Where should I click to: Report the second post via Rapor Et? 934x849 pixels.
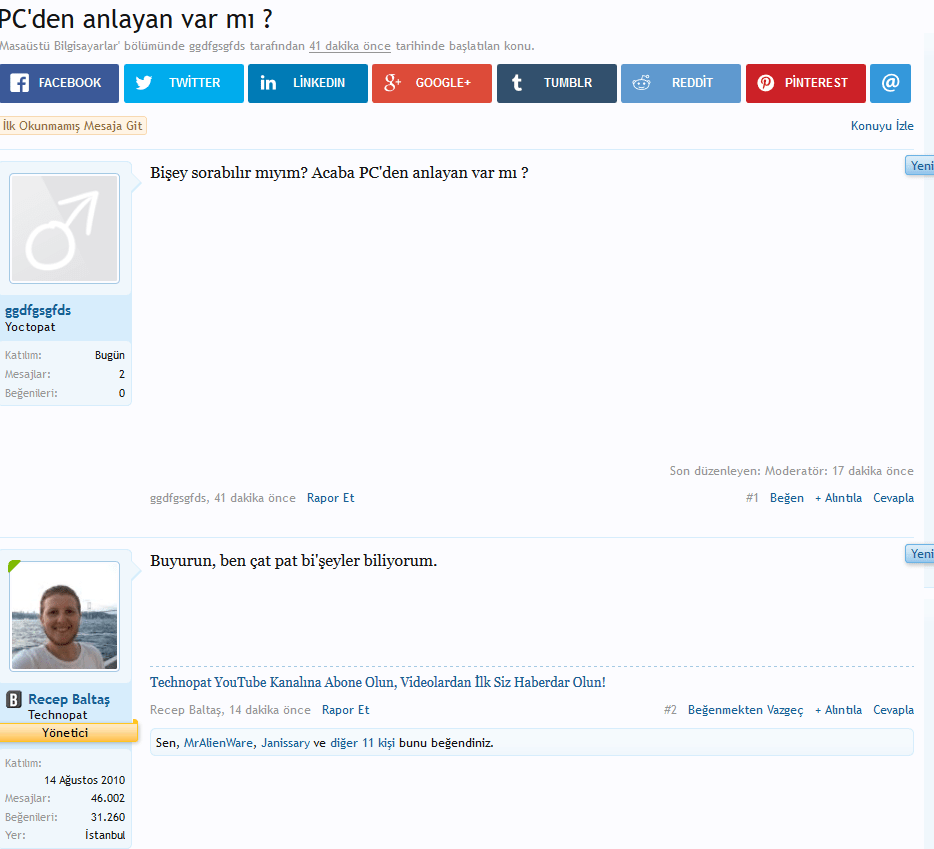[x=345, y=710]
